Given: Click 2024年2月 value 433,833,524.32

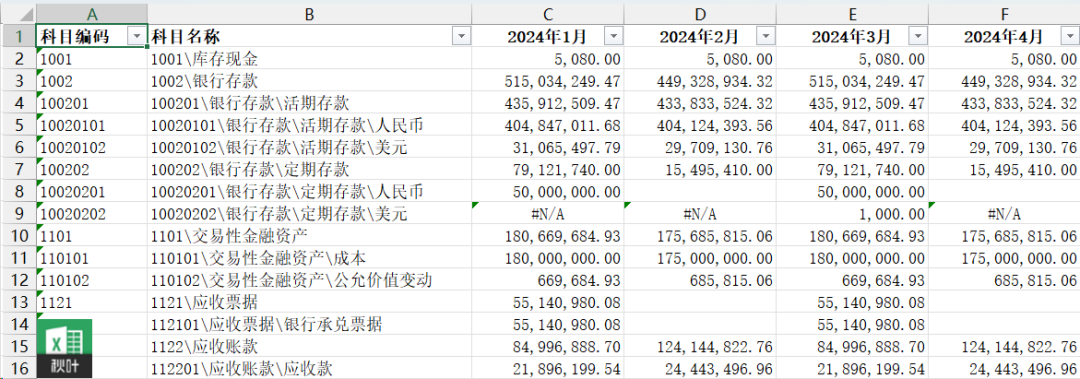Looking at the screenshot, I should point(699,103).
